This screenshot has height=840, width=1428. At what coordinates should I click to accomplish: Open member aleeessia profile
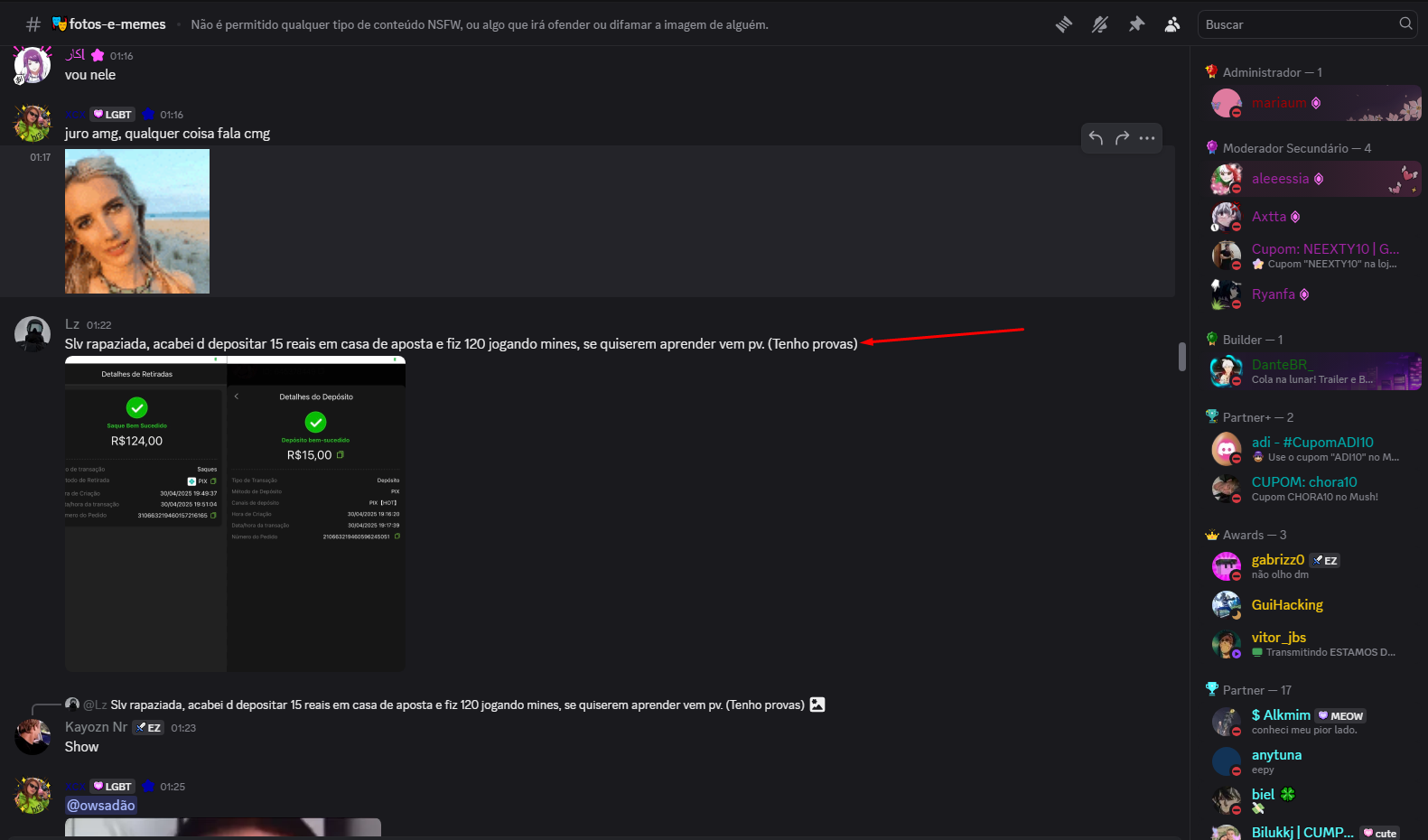1313,179
